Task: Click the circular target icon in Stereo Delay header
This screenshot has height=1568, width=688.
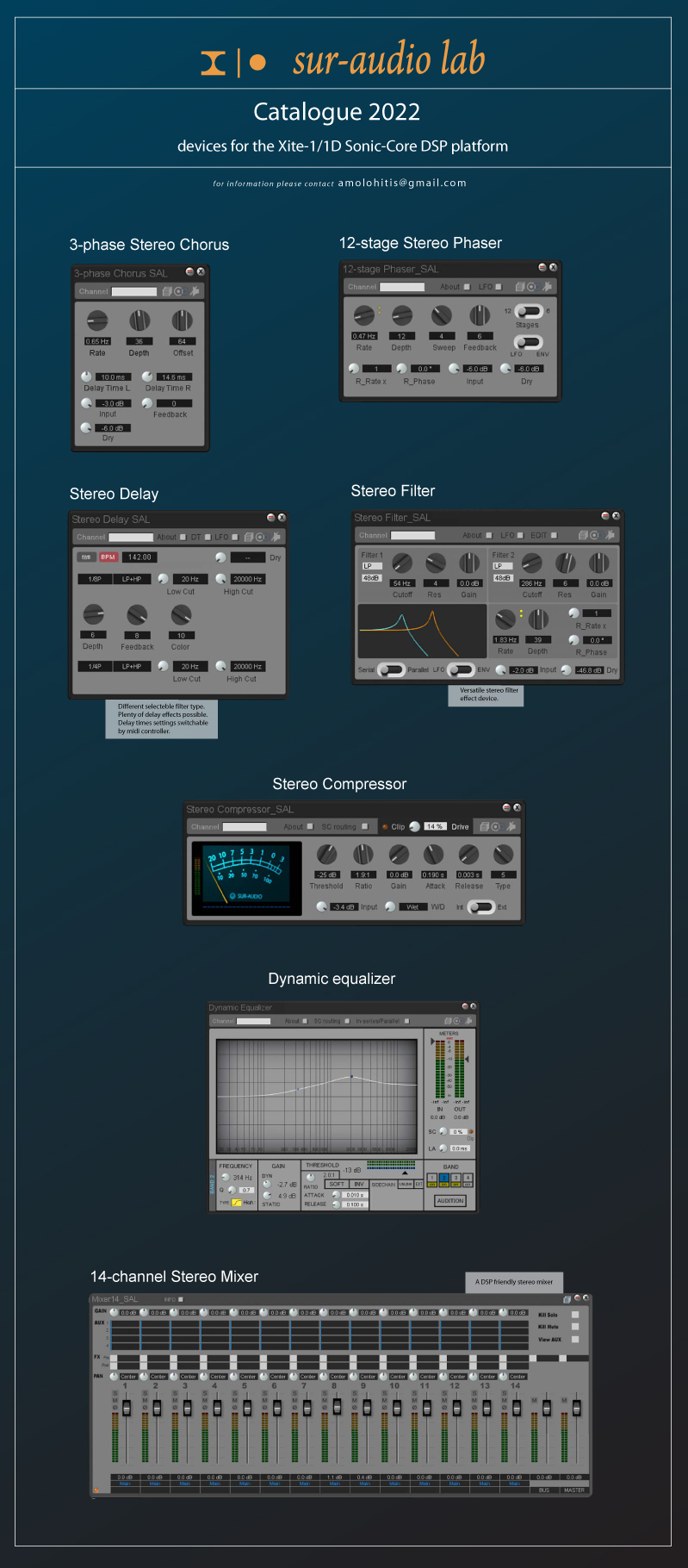Action: pyautogui.click(x=260, y=537)
